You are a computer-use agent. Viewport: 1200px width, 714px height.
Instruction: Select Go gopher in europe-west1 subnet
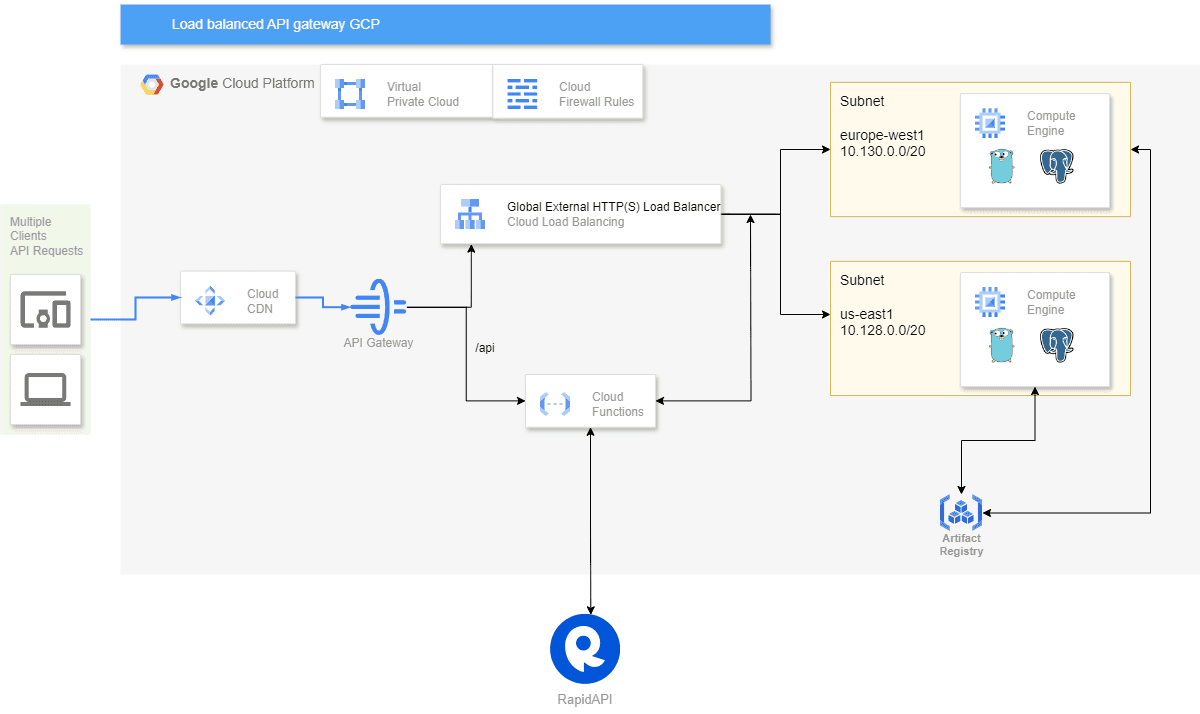tap(1001, 167)
